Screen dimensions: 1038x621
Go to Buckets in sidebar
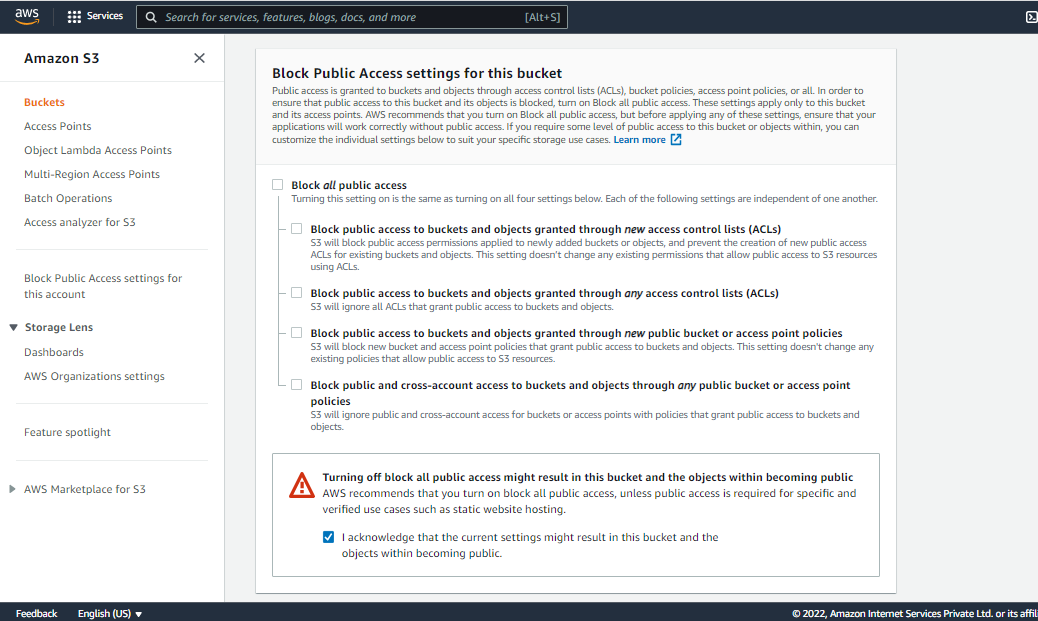(x=44, y=102)
